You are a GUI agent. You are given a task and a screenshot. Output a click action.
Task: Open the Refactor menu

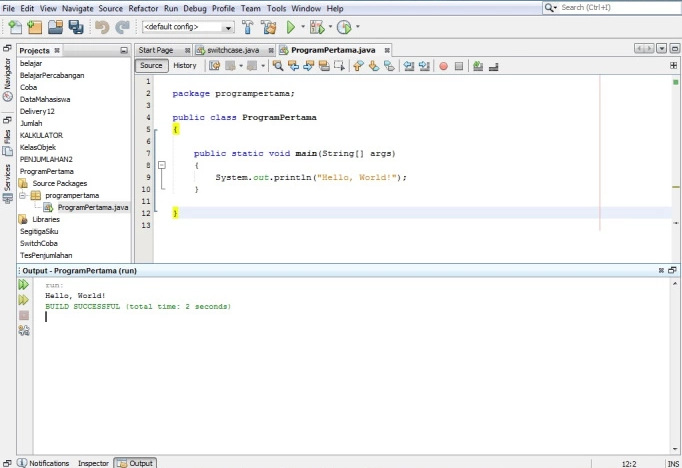pyautogui.click(x=143, y=8)
